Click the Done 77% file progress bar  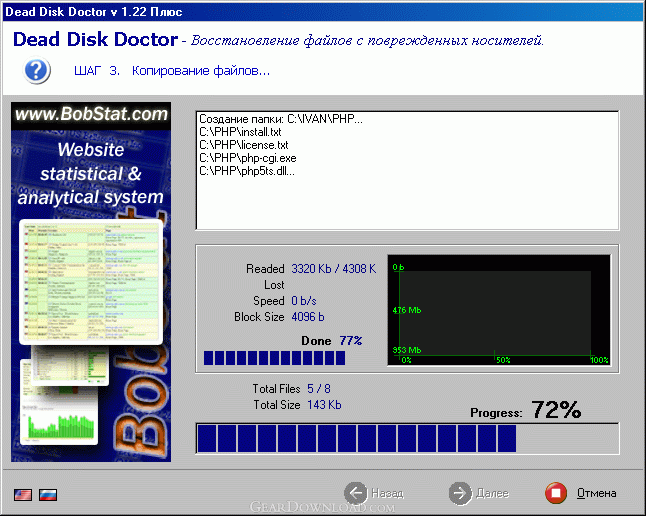tap(275, 358)
